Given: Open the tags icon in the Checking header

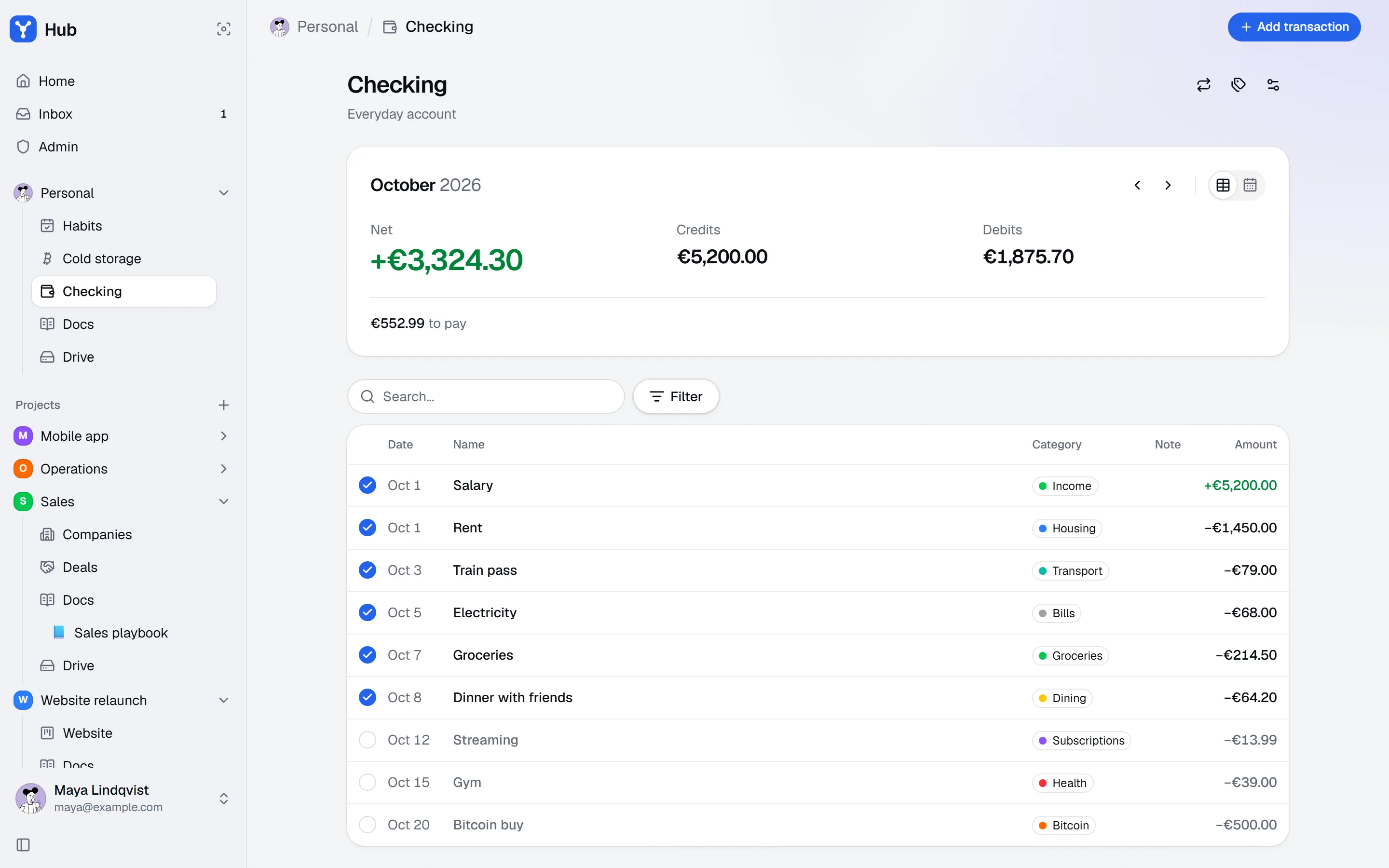Looking at the screenshot, I should tap(1239, 85).
